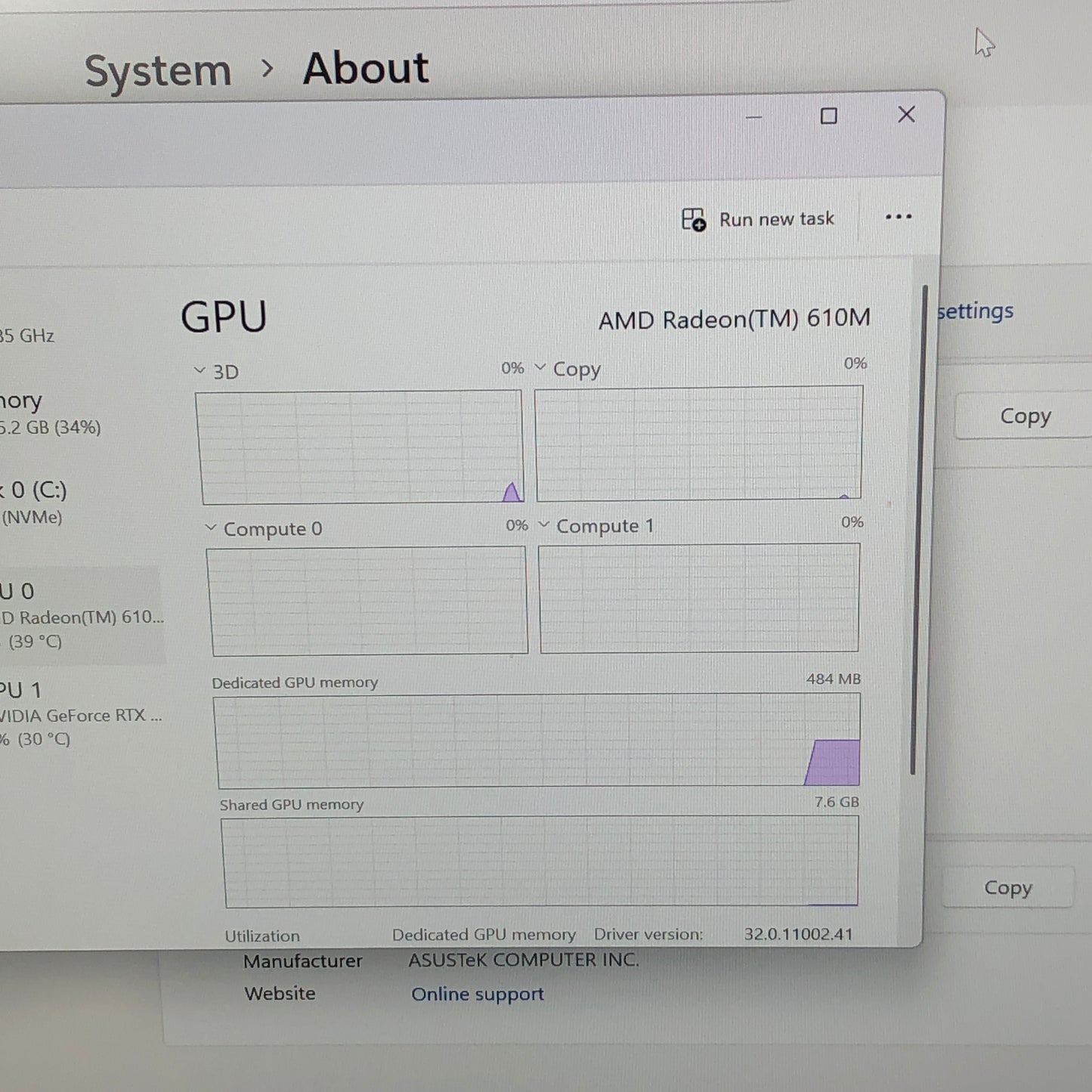
Task: Close the Task Manager window
Action: coord(906,114)
